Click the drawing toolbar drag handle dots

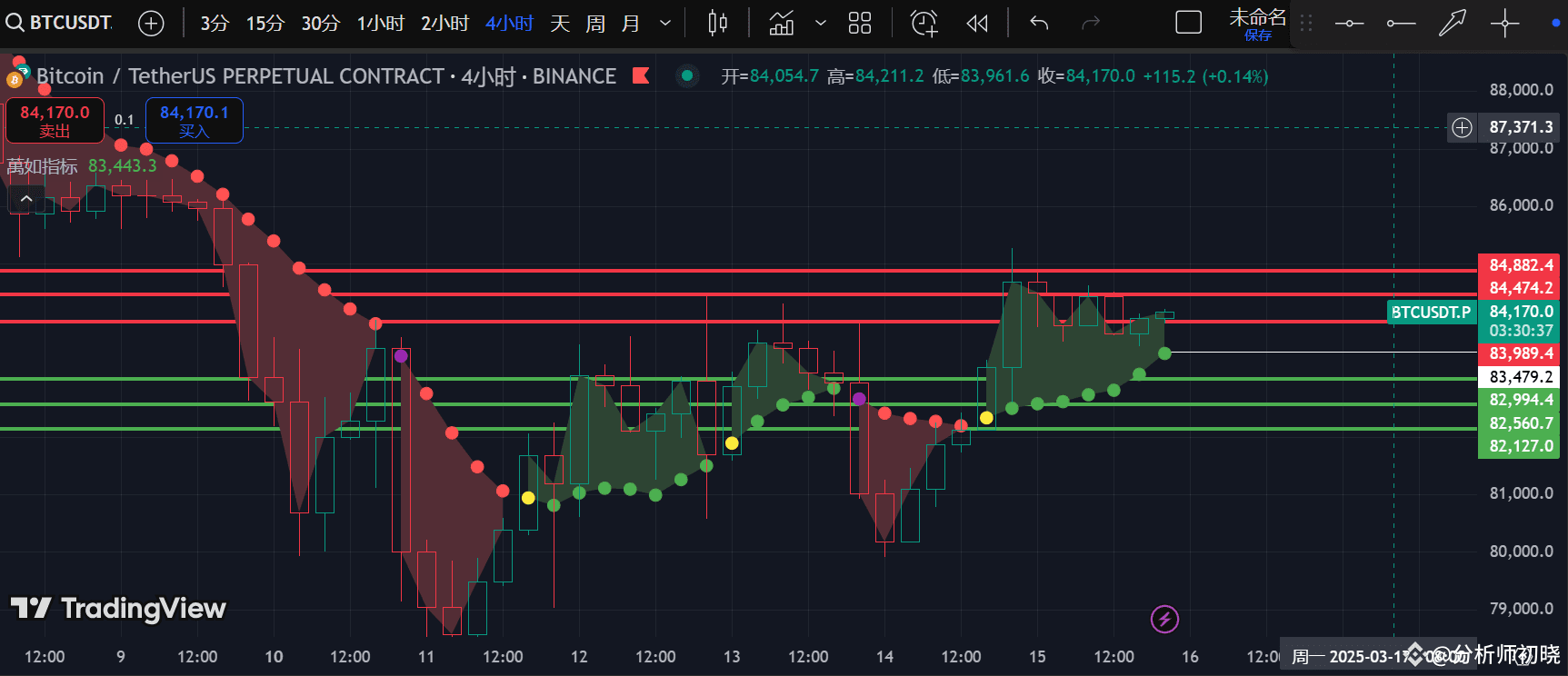point(1306,24)
